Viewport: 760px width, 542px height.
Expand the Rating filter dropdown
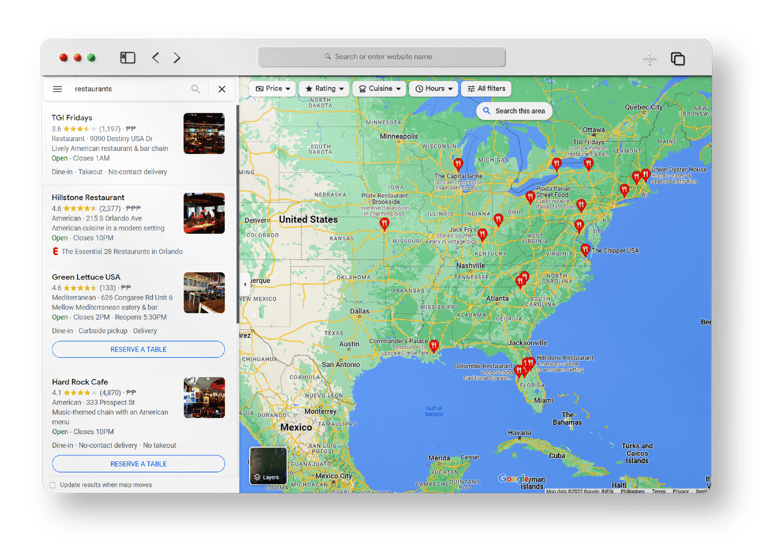tap(325, 89)
